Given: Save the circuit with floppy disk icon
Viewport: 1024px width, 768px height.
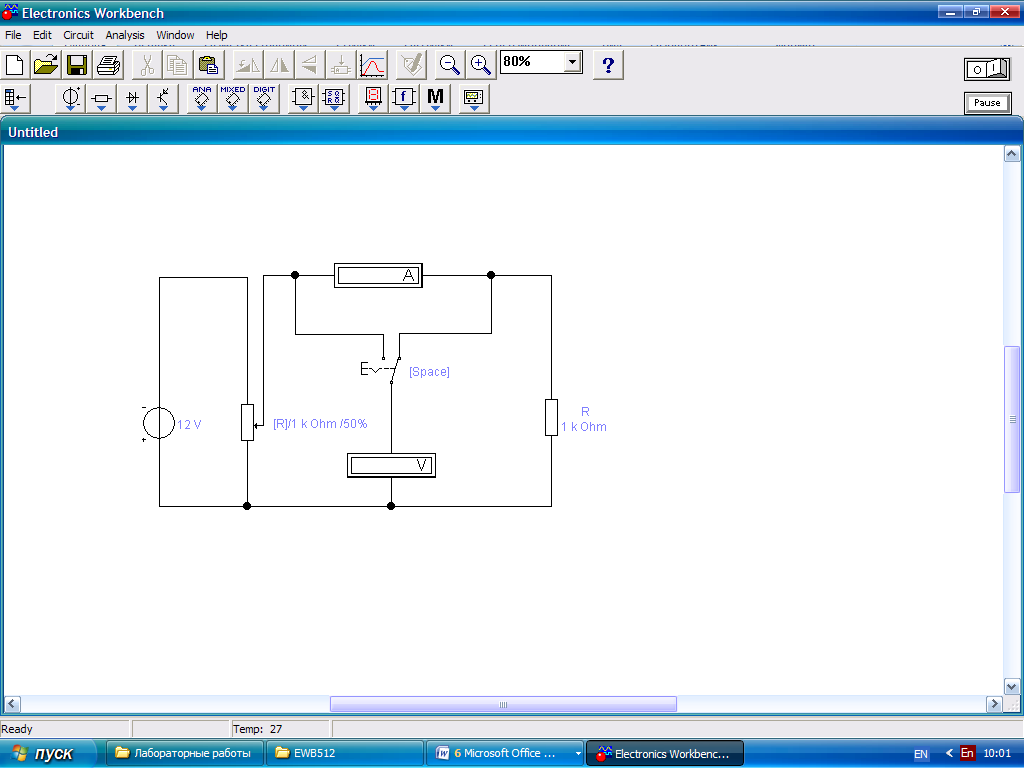Looking at the screenshot, I should pyautogui.click(x=77, y=65).
